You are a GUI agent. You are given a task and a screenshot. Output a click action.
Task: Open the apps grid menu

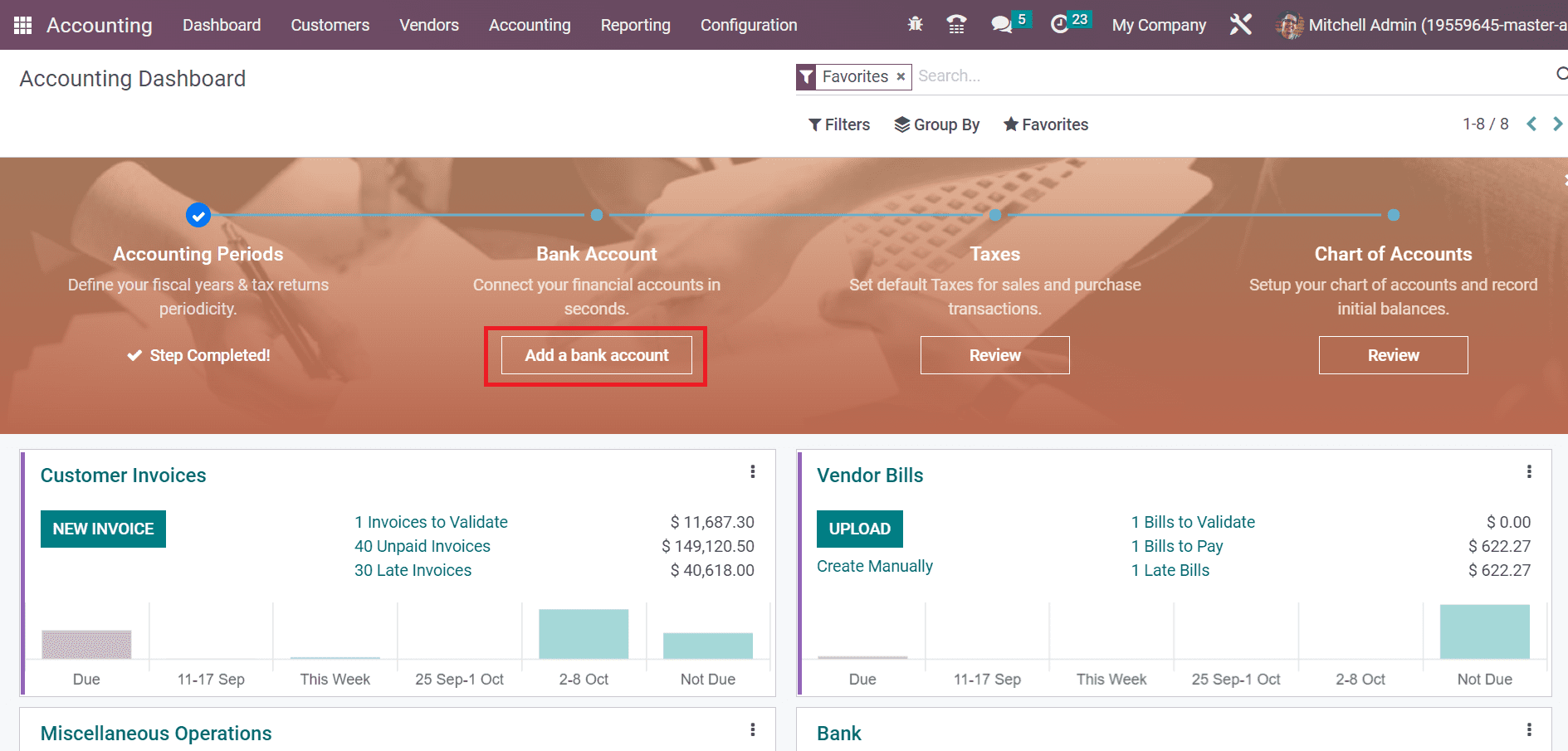click(22, 26)
